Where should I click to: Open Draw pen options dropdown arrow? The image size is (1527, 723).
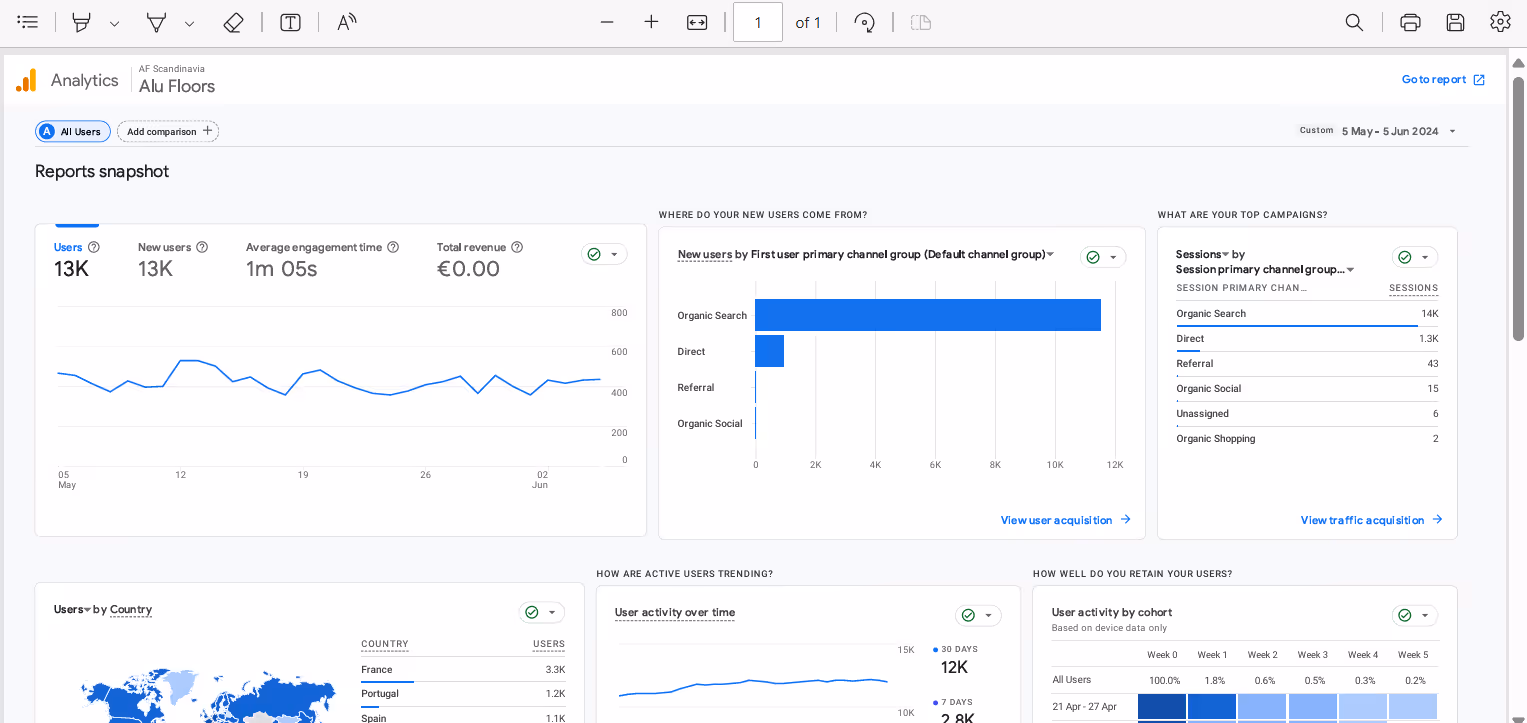189,23
